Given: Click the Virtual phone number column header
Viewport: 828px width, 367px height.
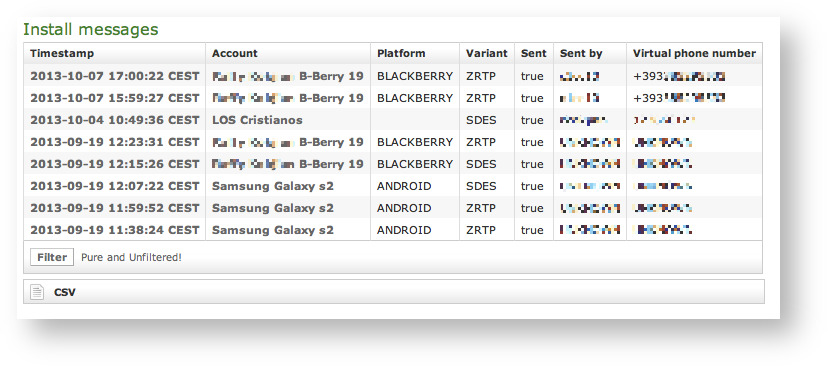Looking at the screenshot, I should (694, 53).
